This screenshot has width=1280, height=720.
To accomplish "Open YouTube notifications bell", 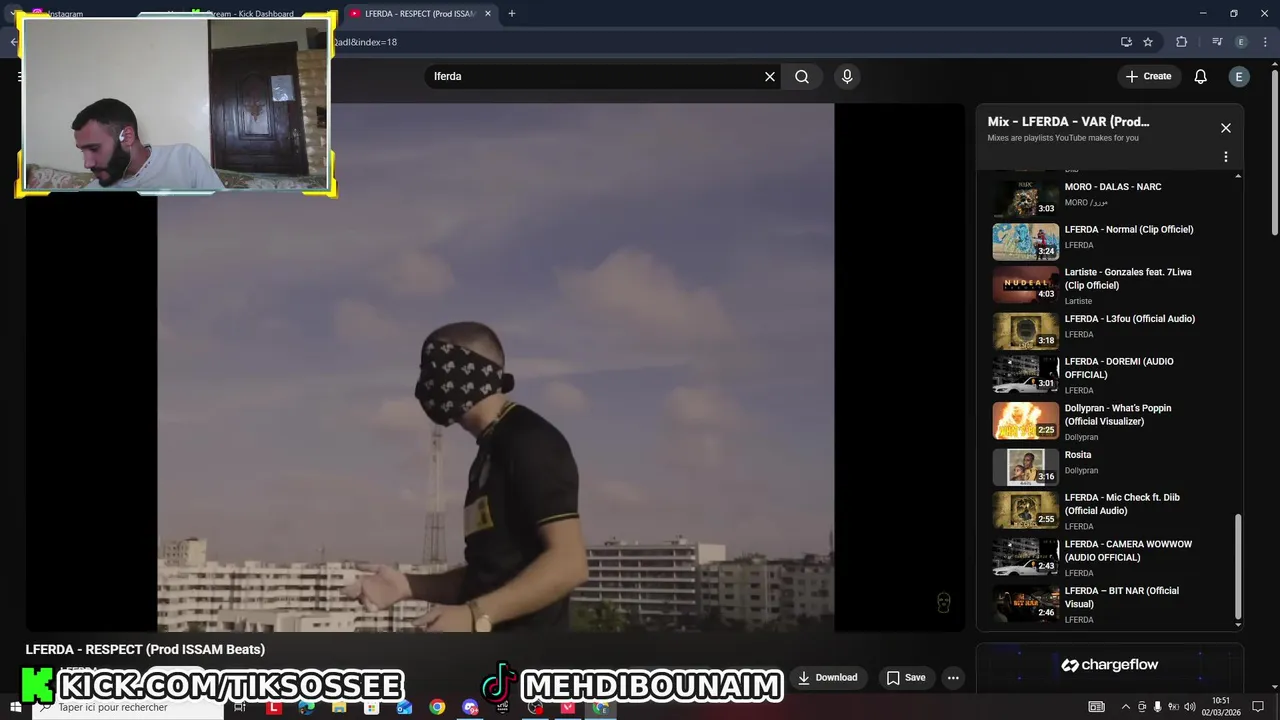I will pyautogui.click(x=1201, y=76).
